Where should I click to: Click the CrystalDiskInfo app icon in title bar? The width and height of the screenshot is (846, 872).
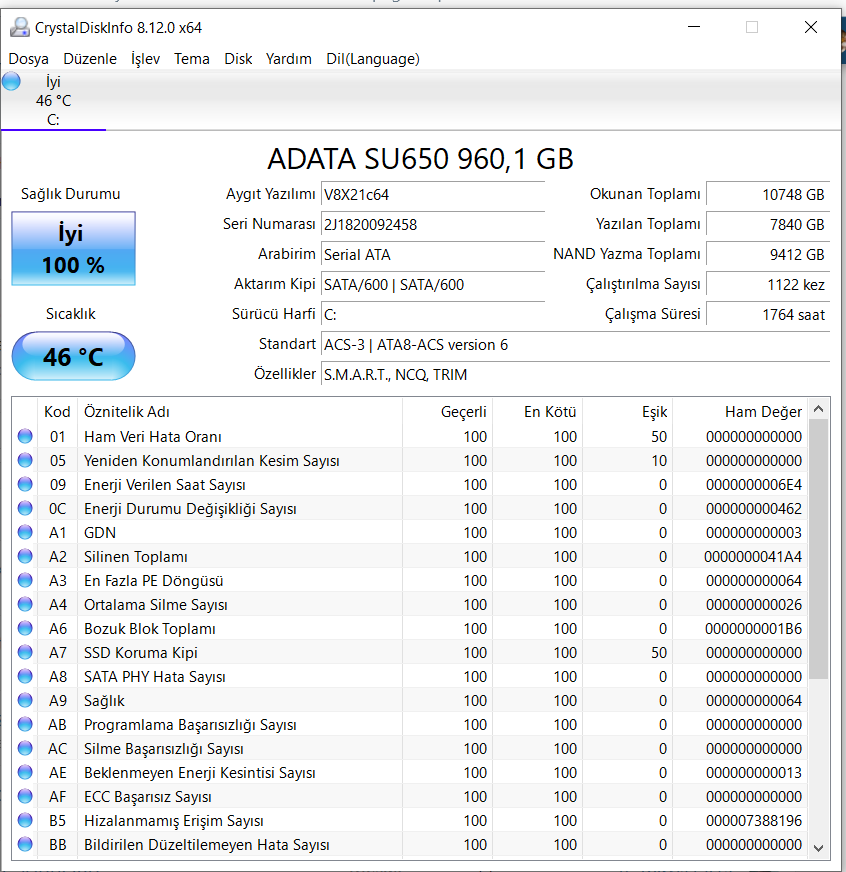(x=20, y=27)
